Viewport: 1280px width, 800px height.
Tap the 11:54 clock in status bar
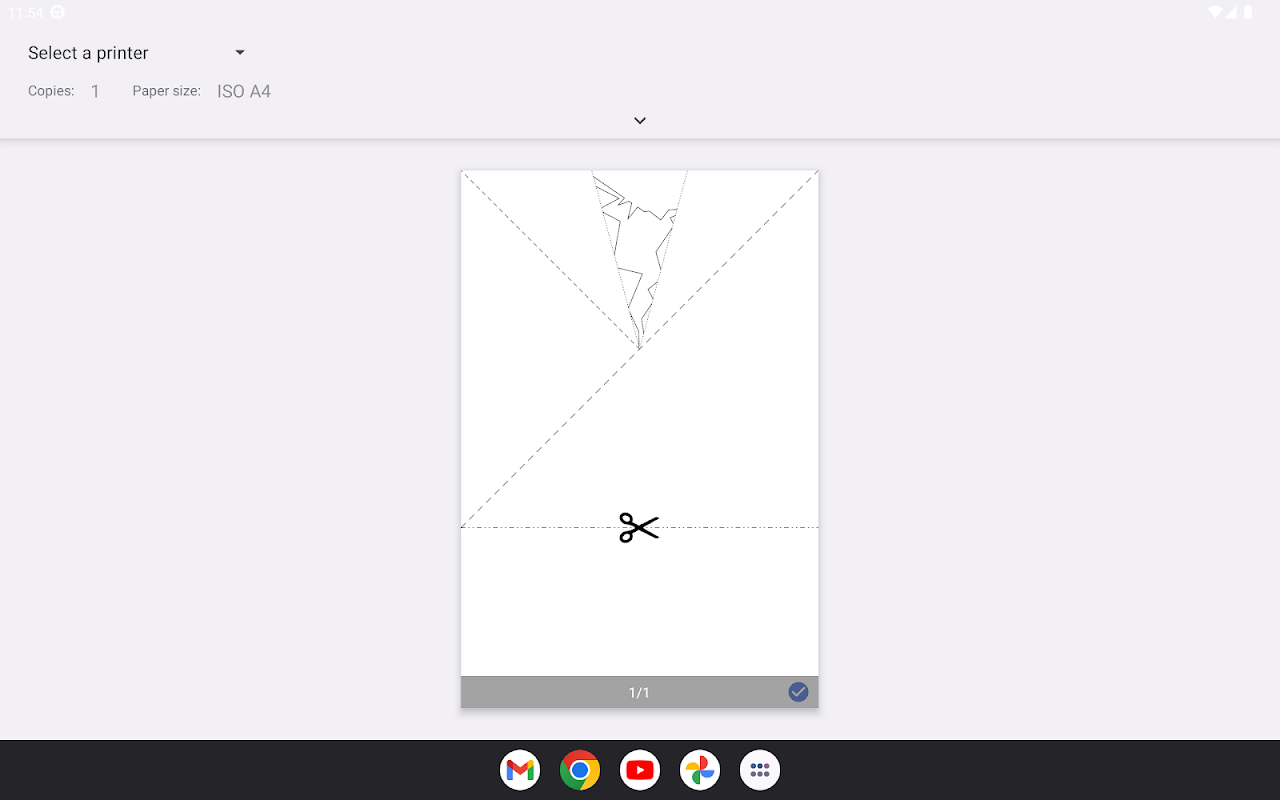click(x=26, y=13)
